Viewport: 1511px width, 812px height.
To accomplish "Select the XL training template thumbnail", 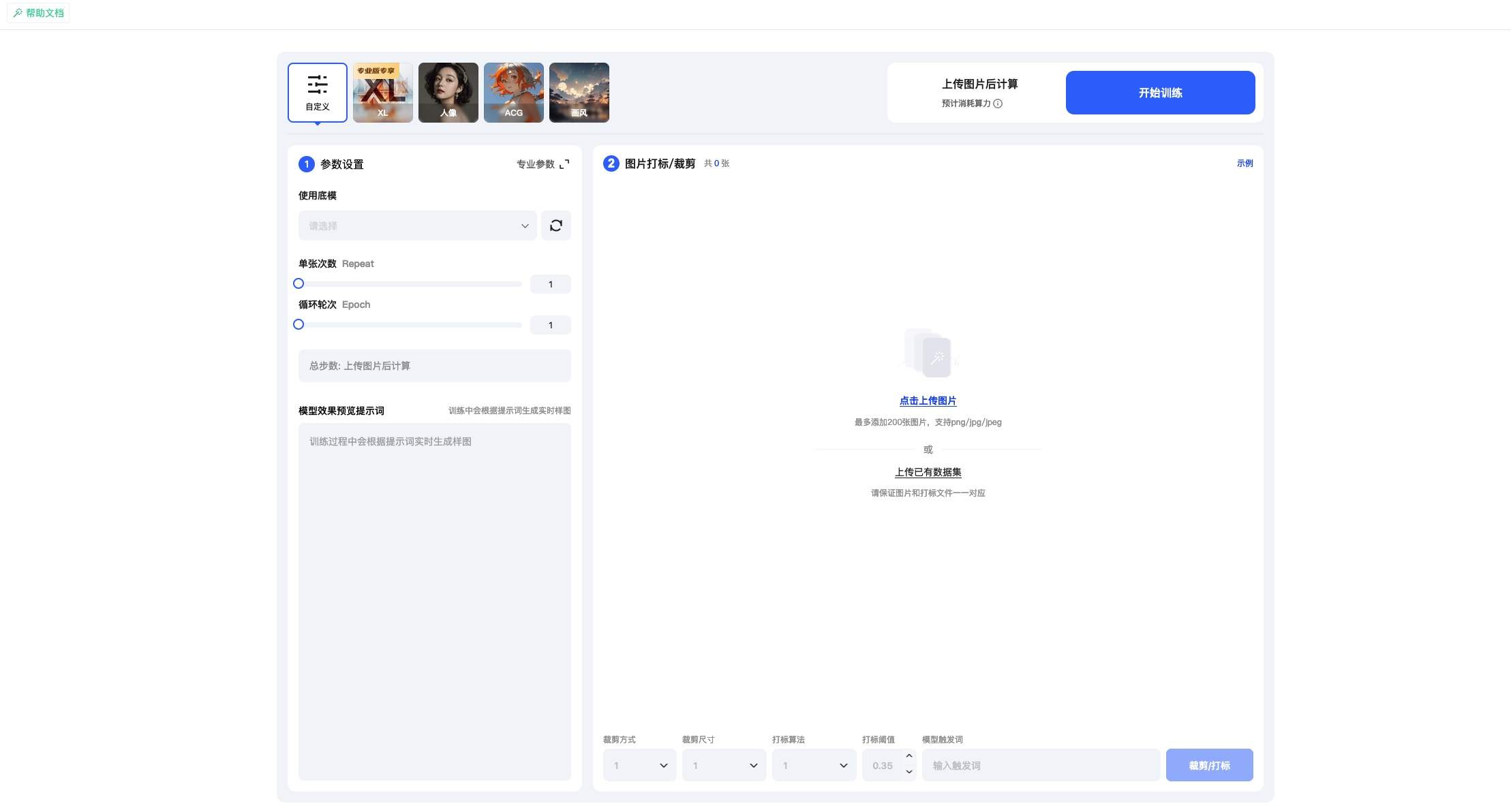I will coord(382,92).
